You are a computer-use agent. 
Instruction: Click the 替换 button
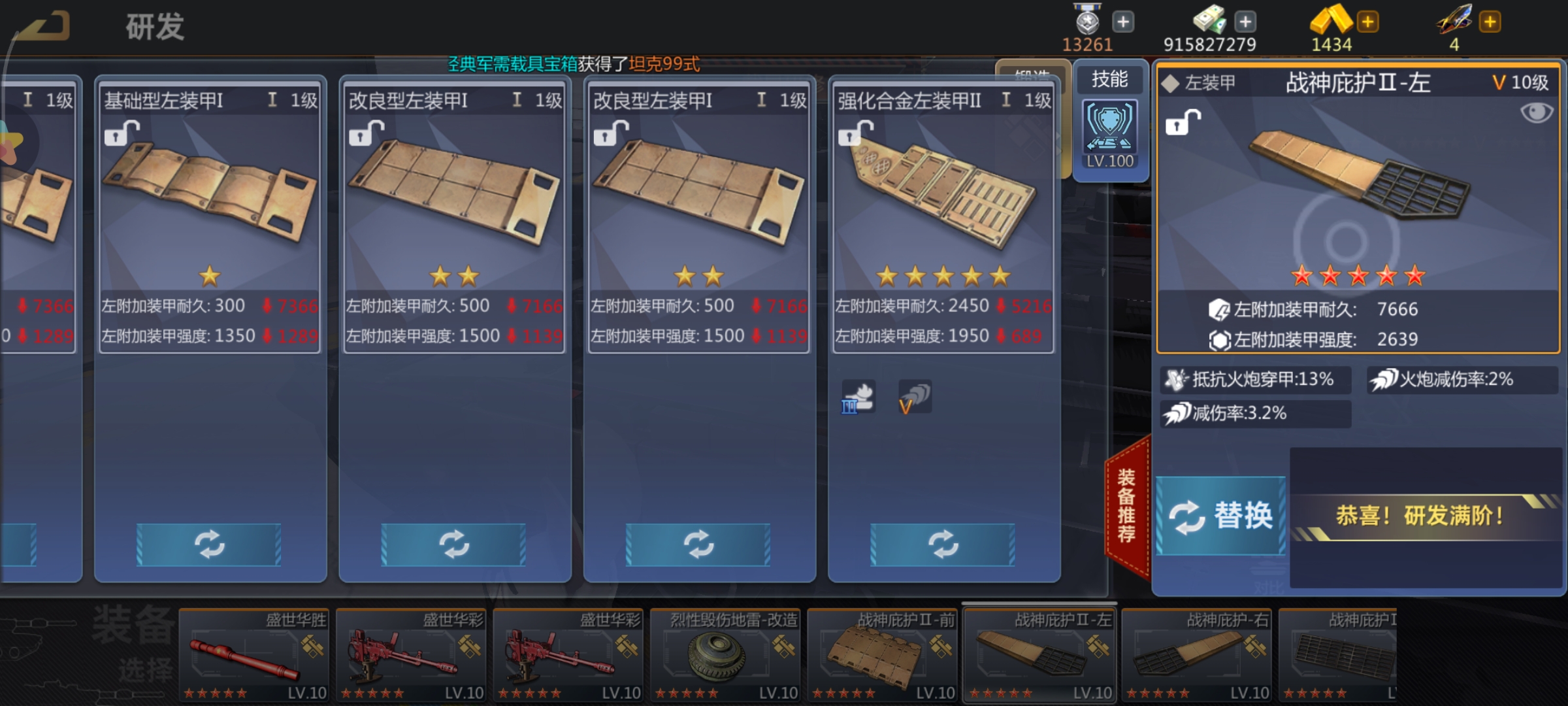1220,516
